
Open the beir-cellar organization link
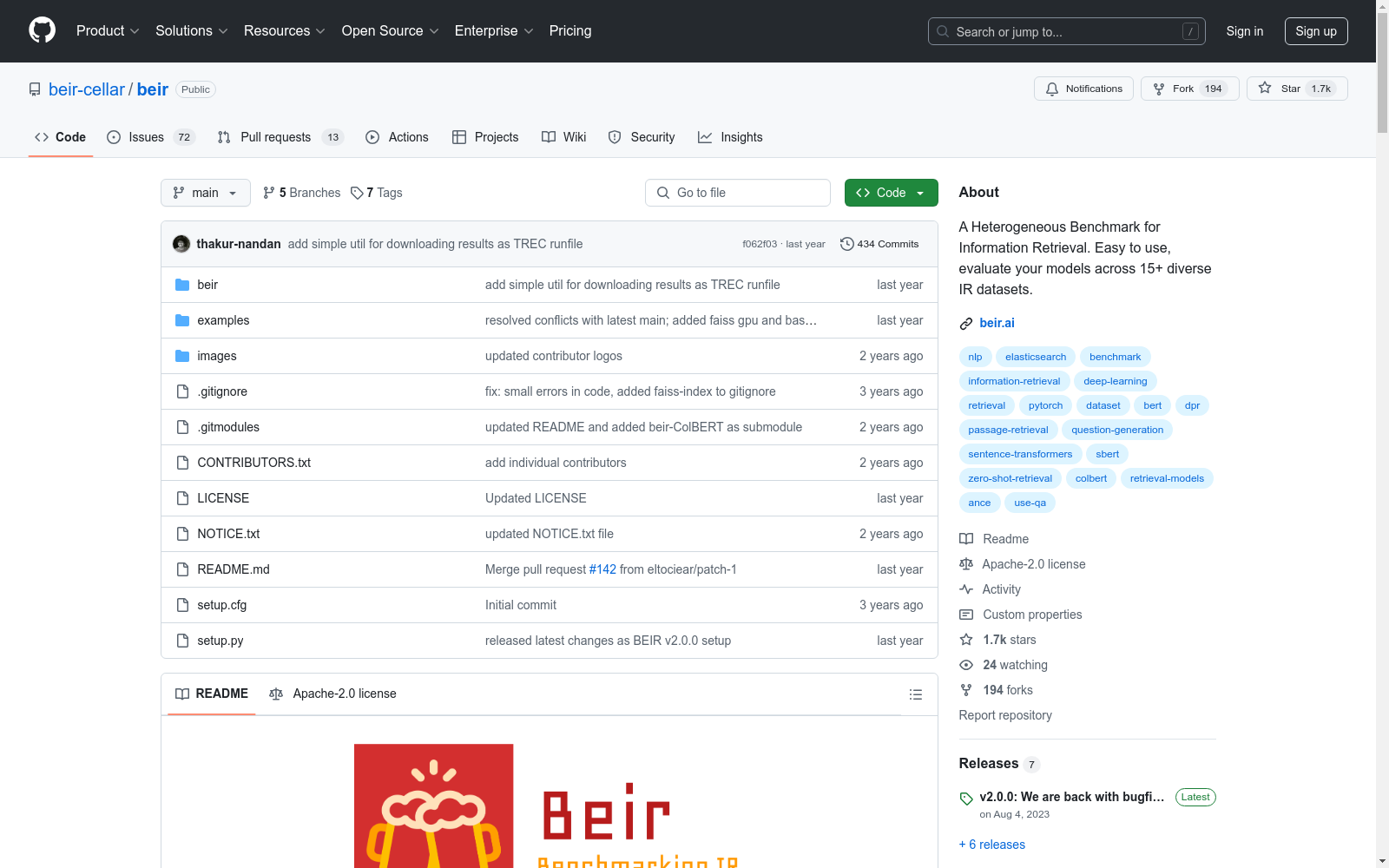click(87, 89)
